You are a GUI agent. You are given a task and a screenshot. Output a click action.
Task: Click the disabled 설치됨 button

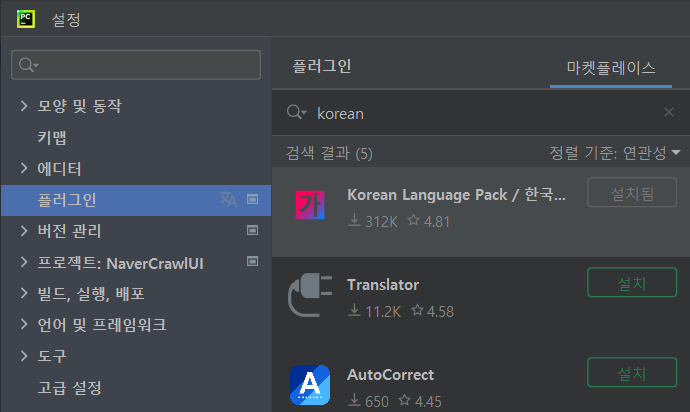tap(632, 192)
